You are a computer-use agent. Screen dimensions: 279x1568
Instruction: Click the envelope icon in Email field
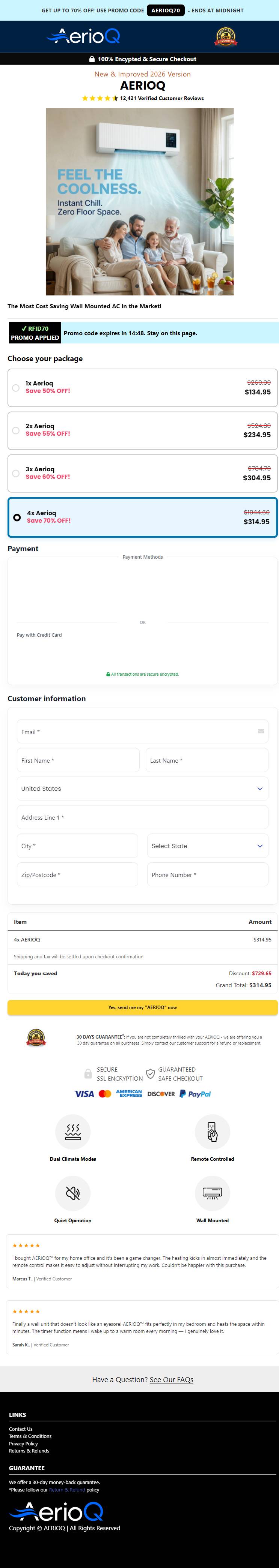(261, 731)
